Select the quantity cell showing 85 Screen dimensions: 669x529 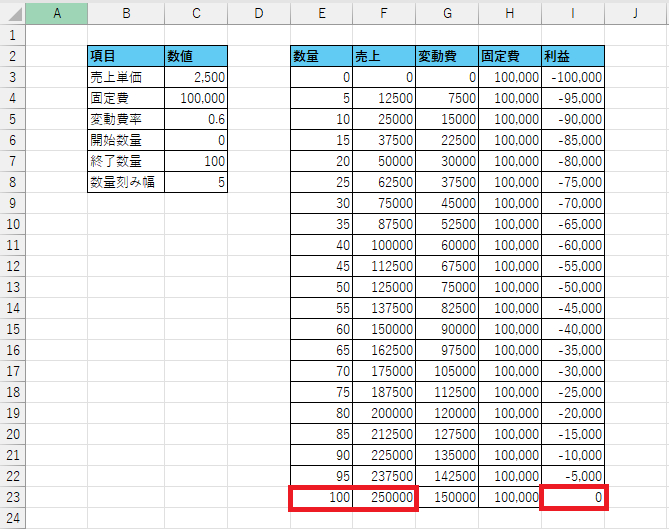point(322,434)
